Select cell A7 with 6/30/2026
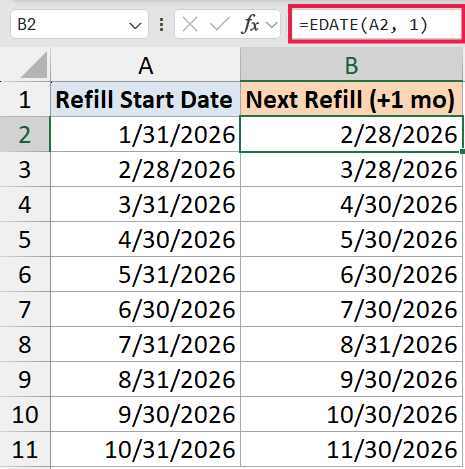 click(x=145, y=309)
